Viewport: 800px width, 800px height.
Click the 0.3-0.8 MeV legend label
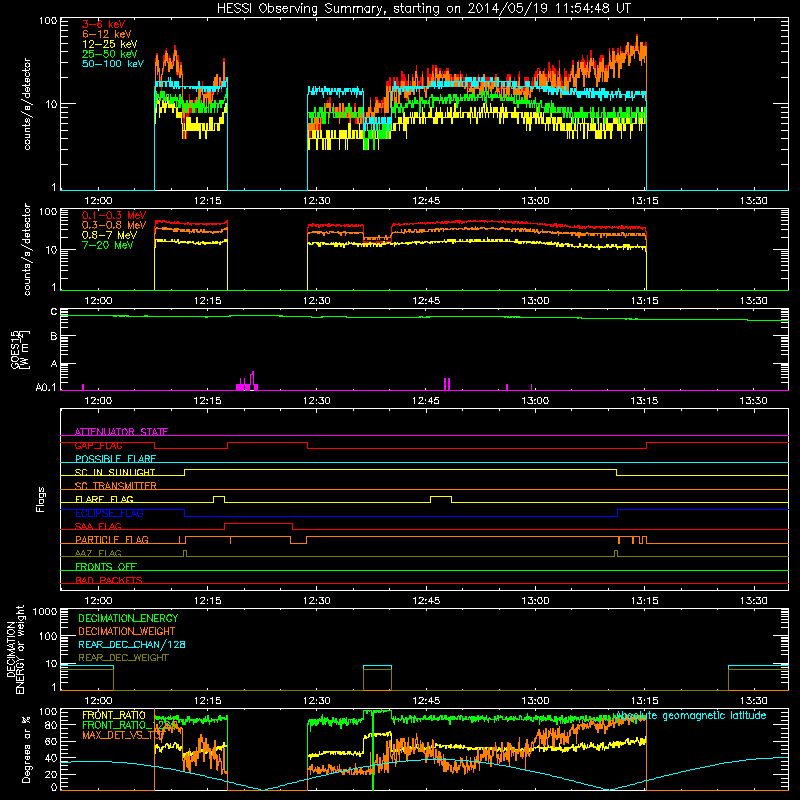coord(114,225)
